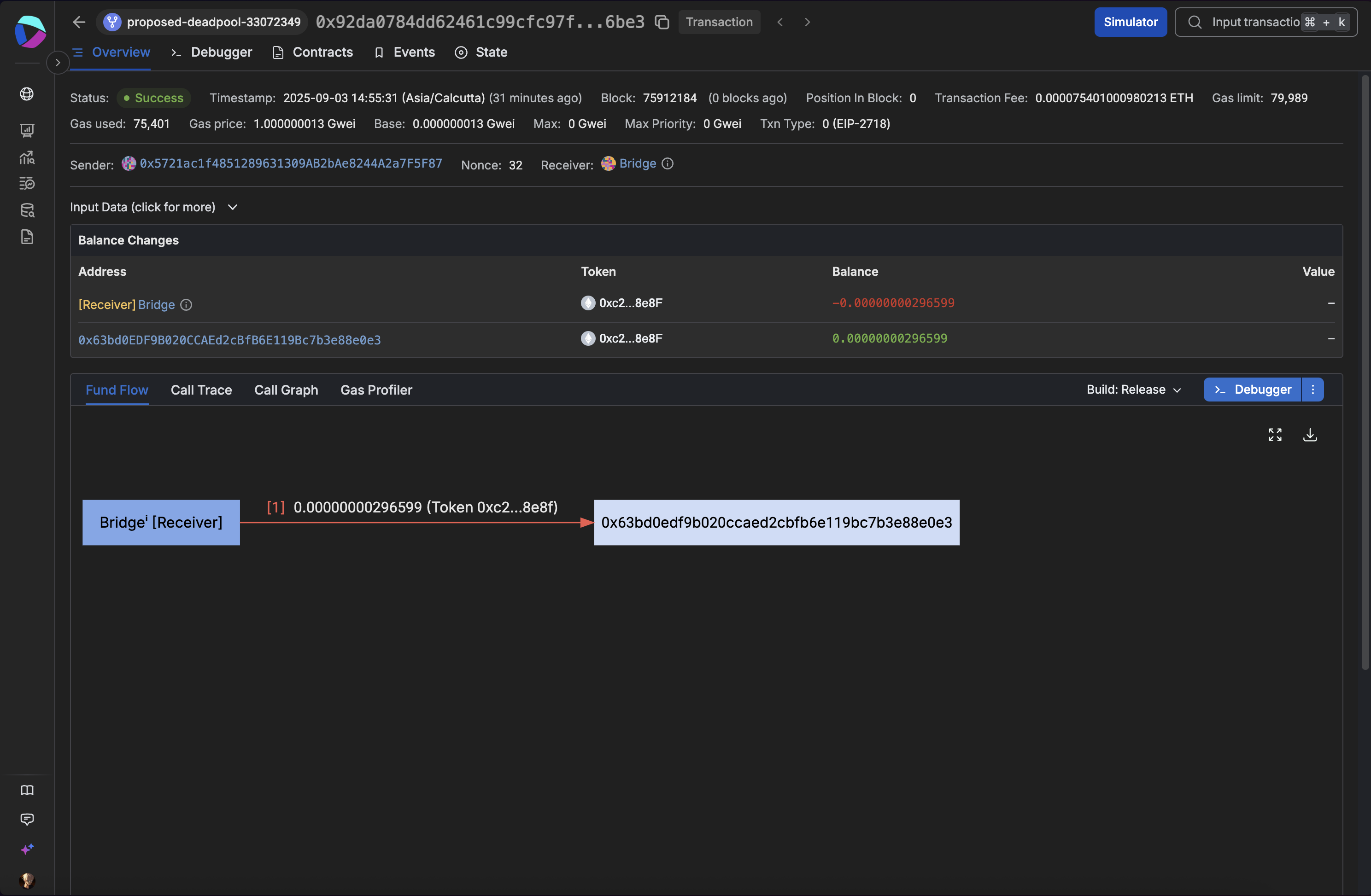This screenshot has height=896, width=1371.
Task: Expand the Input Data section
Action: [154, 207]
